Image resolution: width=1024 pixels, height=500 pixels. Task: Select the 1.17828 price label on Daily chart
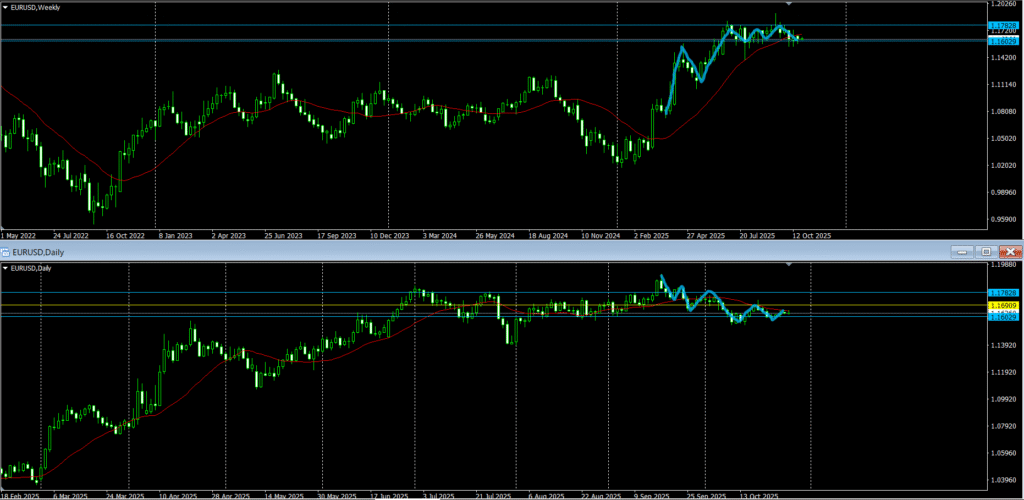coord(1003,292)
